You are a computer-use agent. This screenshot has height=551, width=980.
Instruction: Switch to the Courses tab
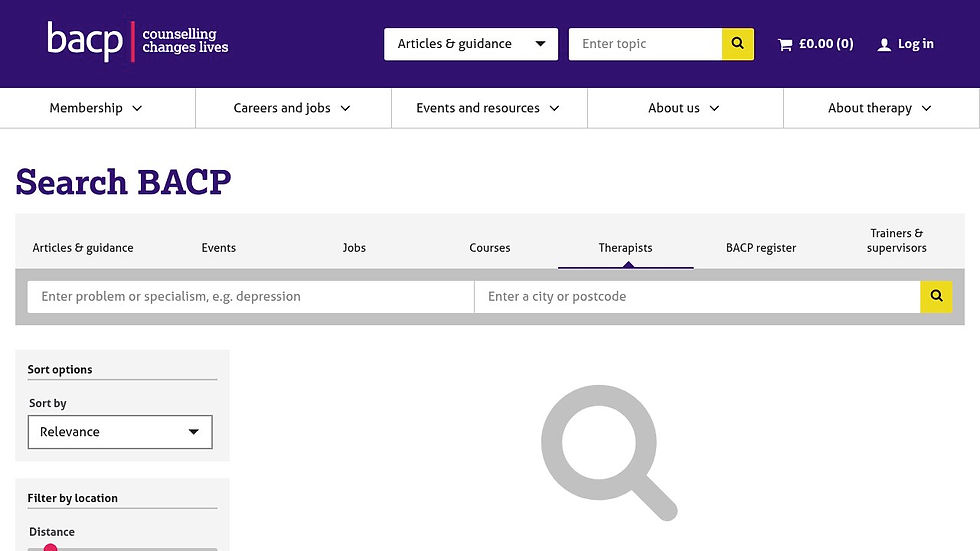click(490, 247)
